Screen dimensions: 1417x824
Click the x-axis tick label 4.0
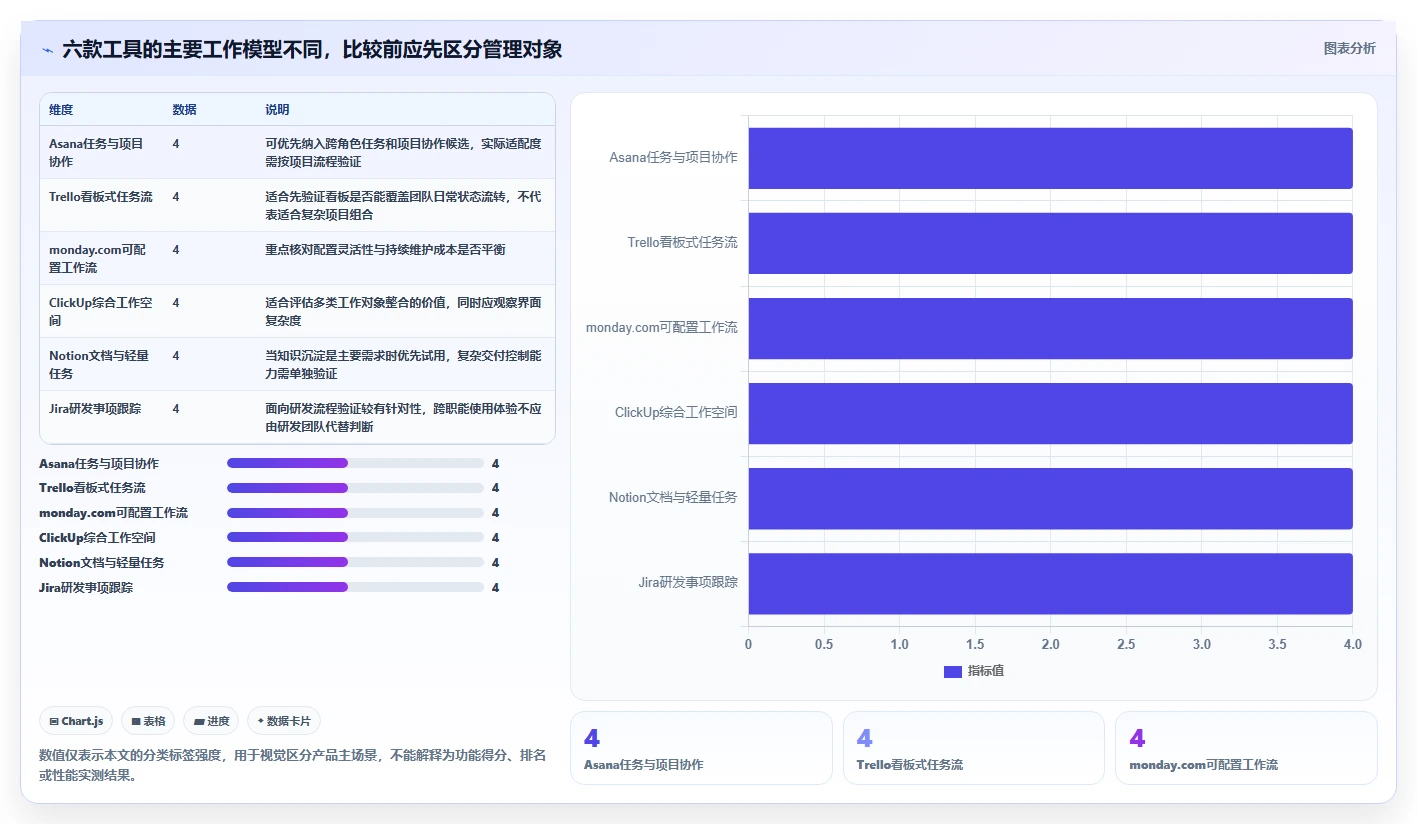(x=1352, y=645)
